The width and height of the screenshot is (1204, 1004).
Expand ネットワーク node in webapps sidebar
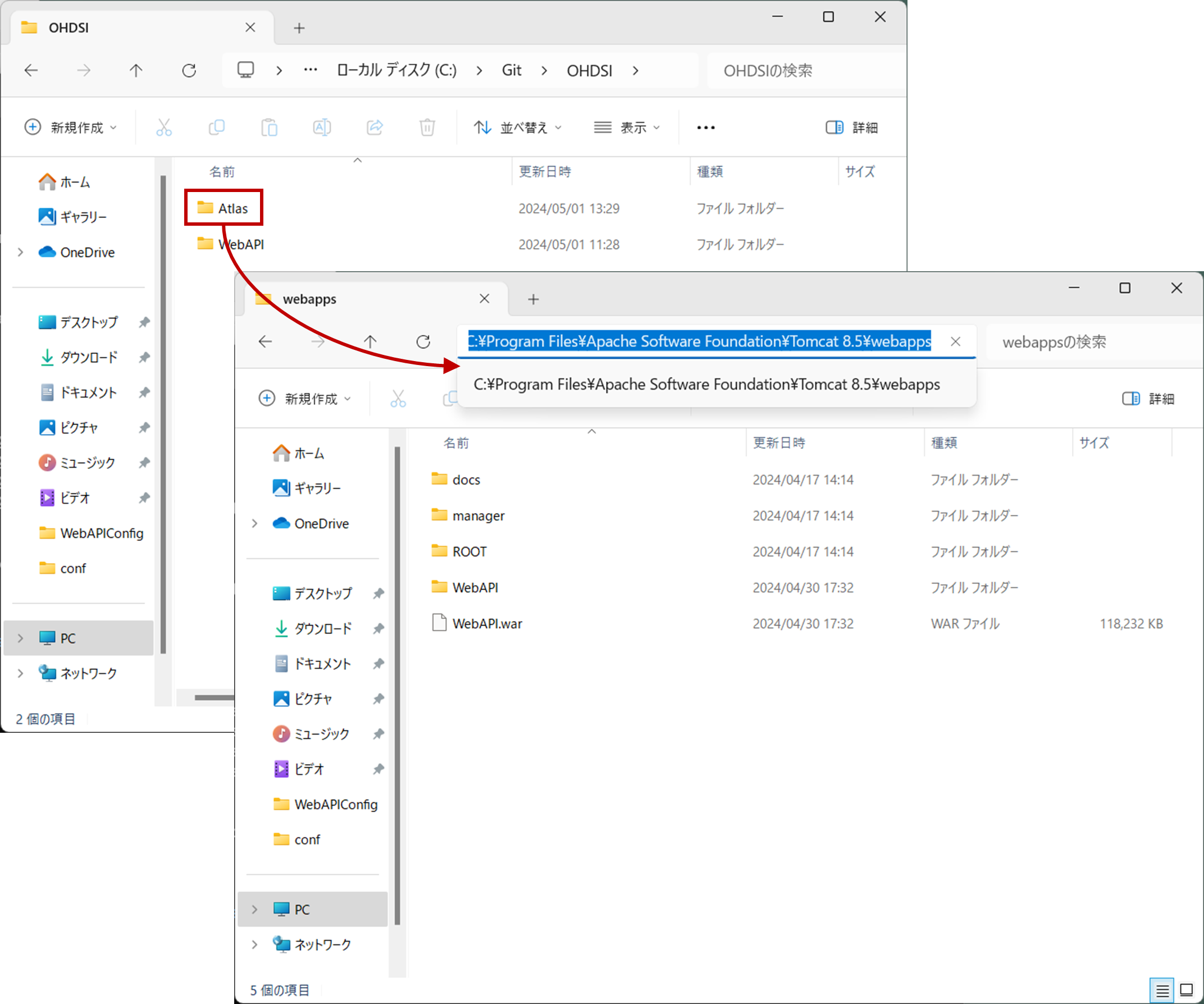pos(254,944)
